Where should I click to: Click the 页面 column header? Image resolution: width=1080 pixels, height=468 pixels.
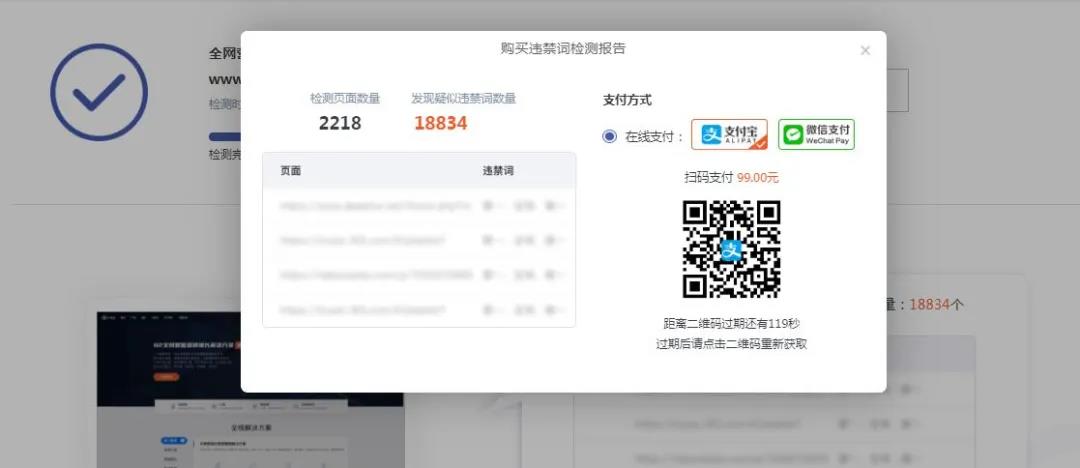[291, 171]
